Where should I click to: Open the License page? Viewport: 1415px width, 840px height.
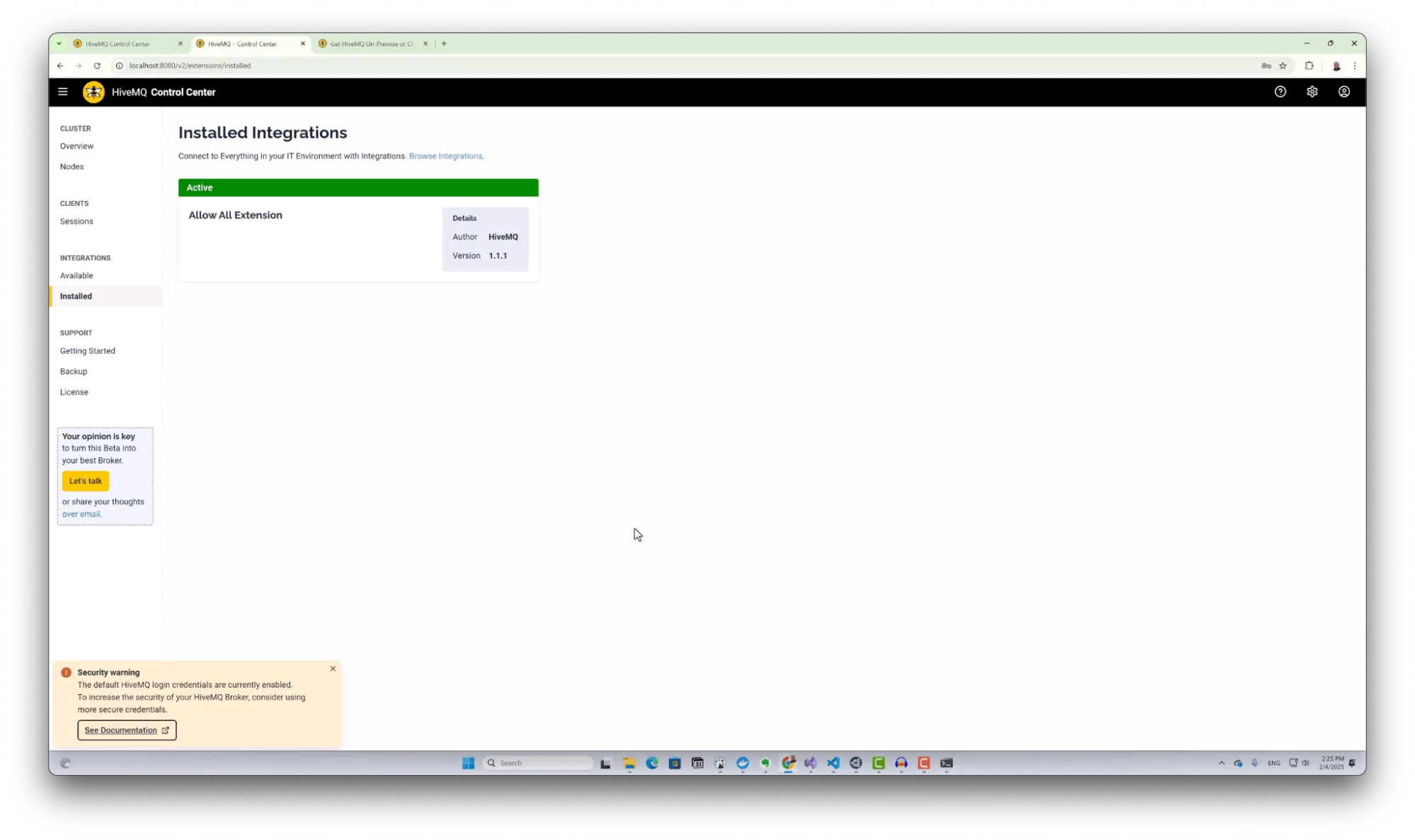click(x=74, y=392)
